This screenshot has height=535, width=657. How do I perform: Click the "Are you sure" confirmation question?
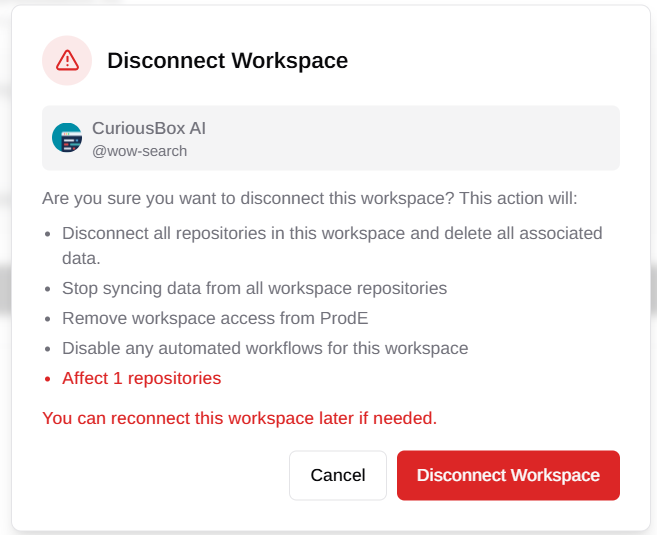pos(310,198)
